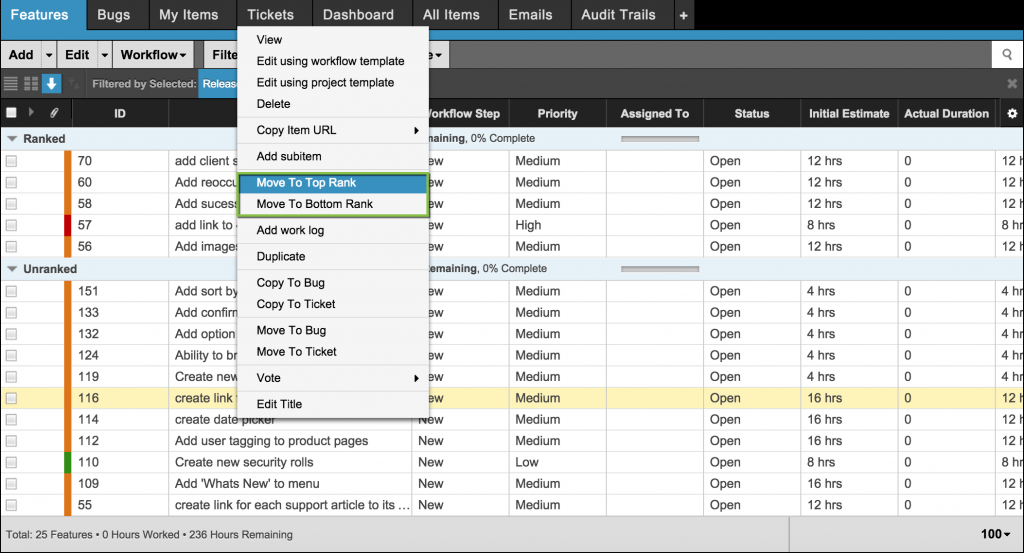Choose Copy To Bug
The image size is (1024, 553).
pyautogui.click(x=332, y=283)
